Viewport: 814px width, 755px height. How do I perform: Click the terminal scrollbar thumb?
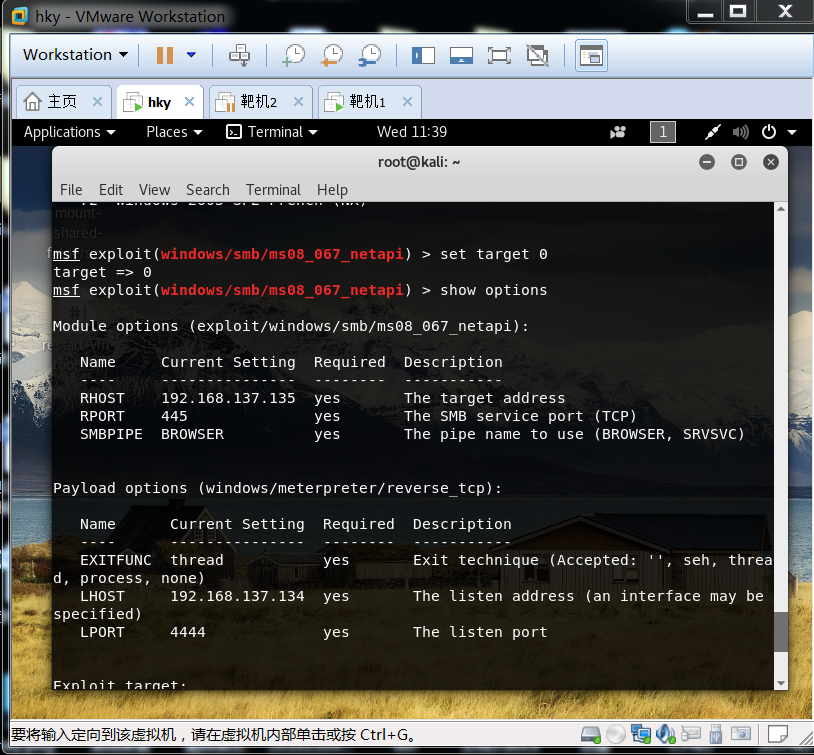click(780, 631)
